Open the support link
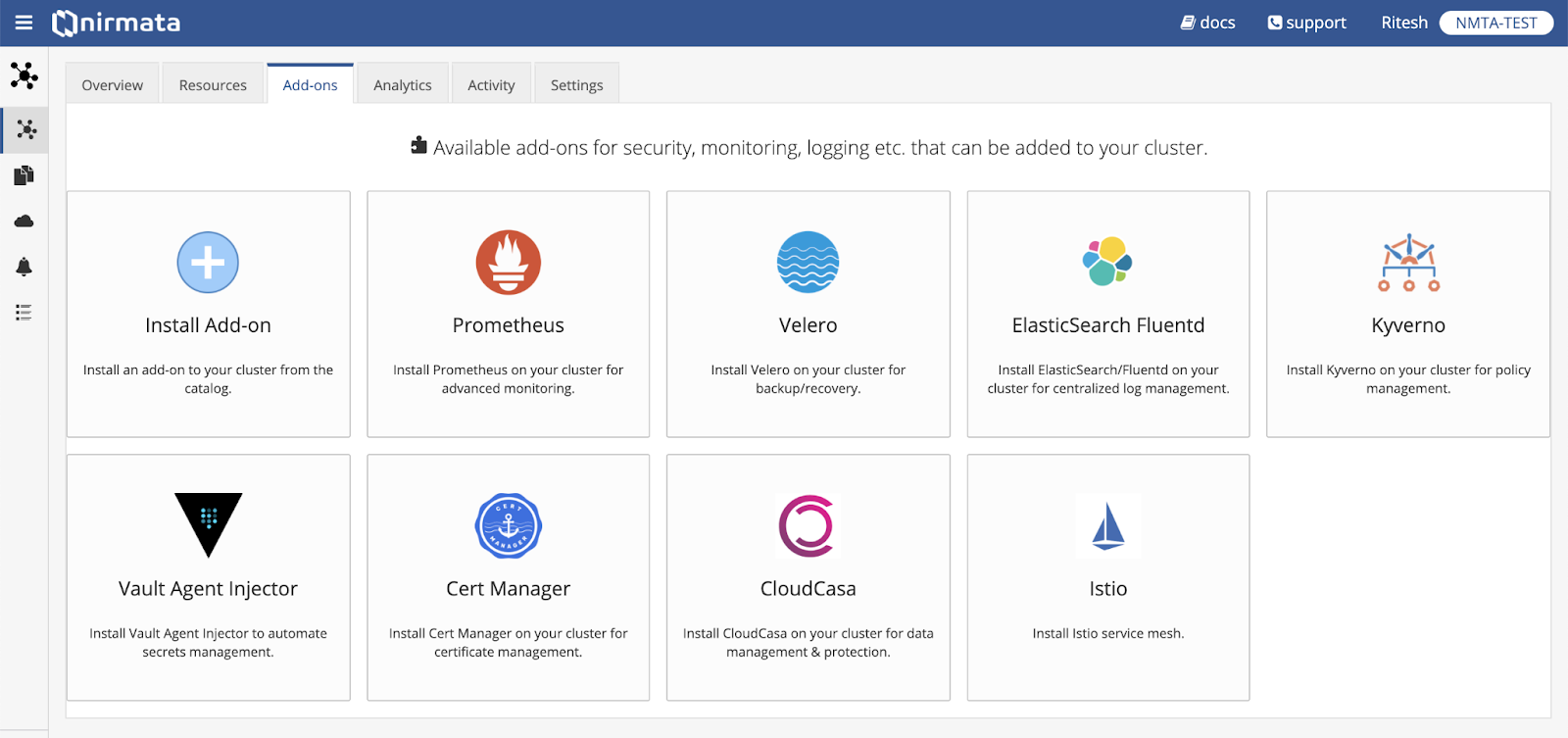 click(x=1306, y=23)
